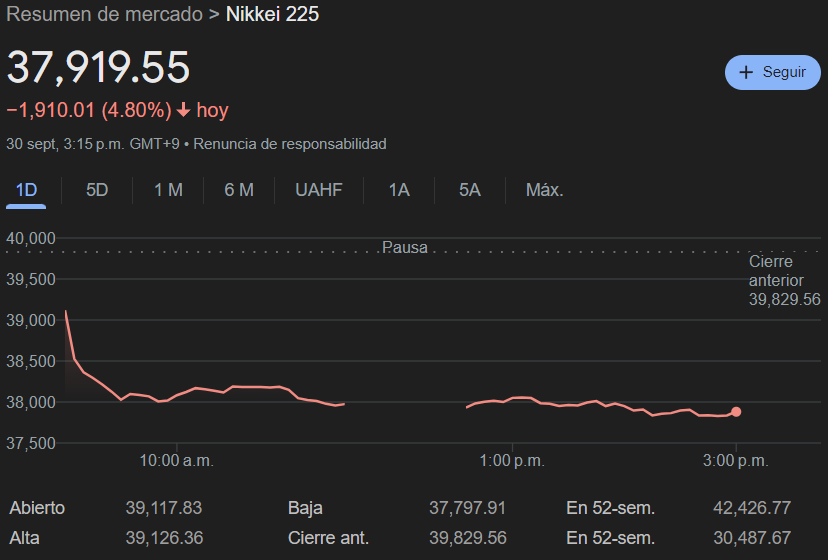Click the 39,000 y-axis label
This screenshot has height=560, width=828.
pyautogui.click(x=31, y=320)
